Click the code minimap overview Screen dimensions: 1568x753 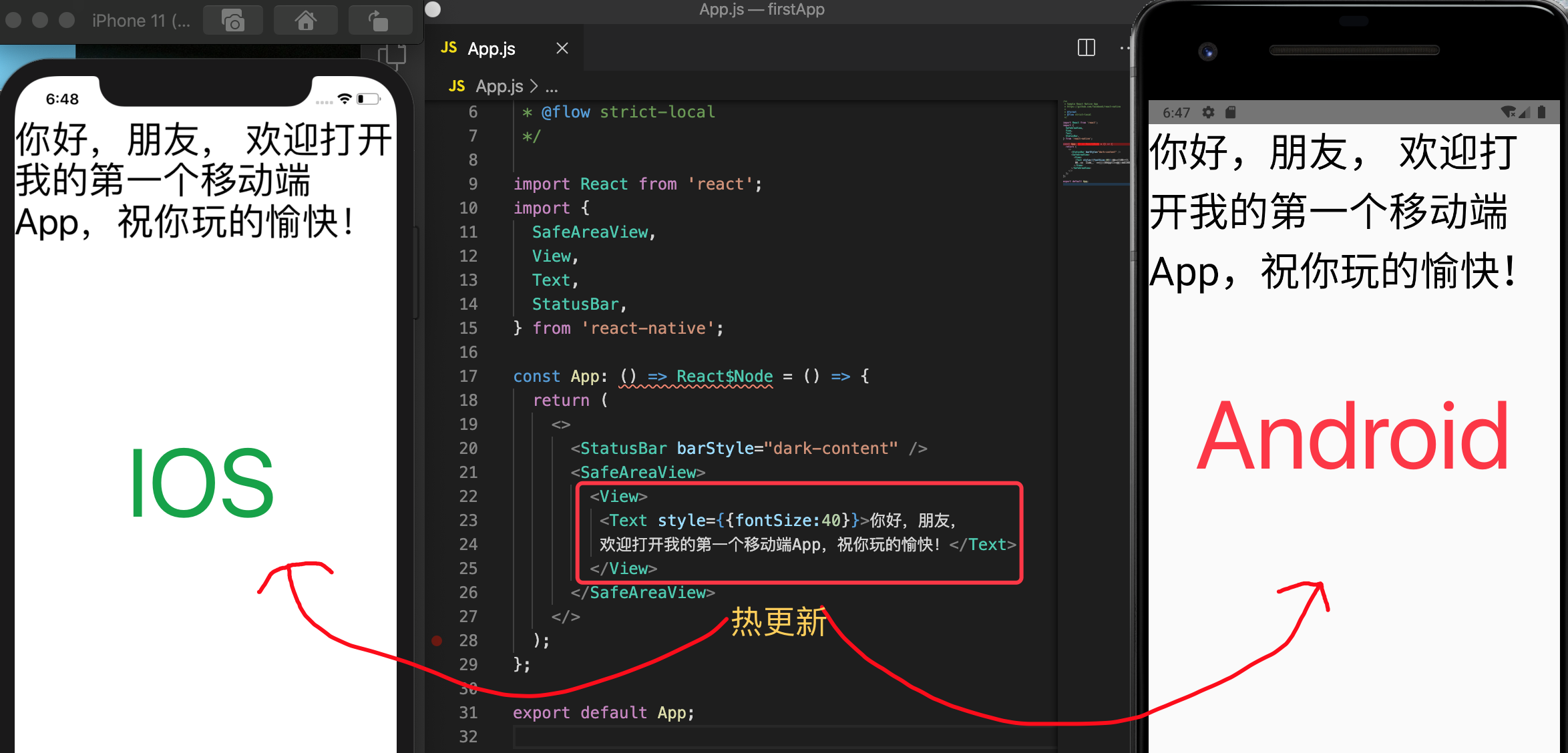tap(1095, 142)
